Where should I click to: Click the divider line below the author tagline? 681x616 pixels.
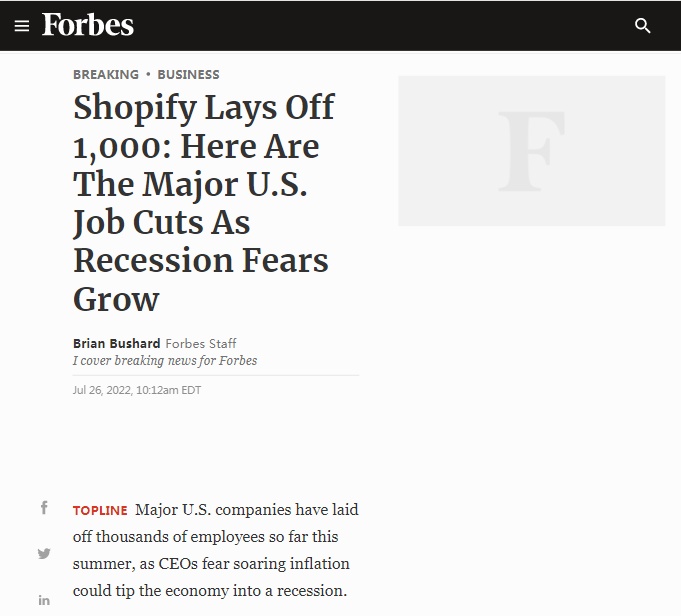click(215, 375)
